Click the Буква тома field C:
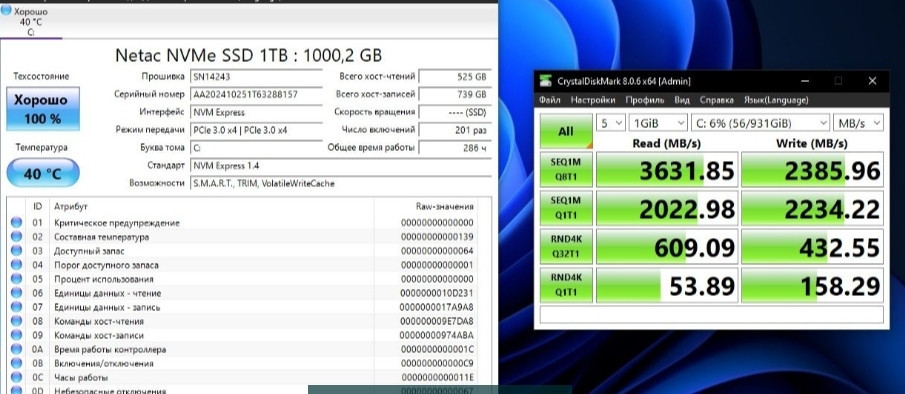The height and width of the screenshot is (394, 905). [256, 148]
